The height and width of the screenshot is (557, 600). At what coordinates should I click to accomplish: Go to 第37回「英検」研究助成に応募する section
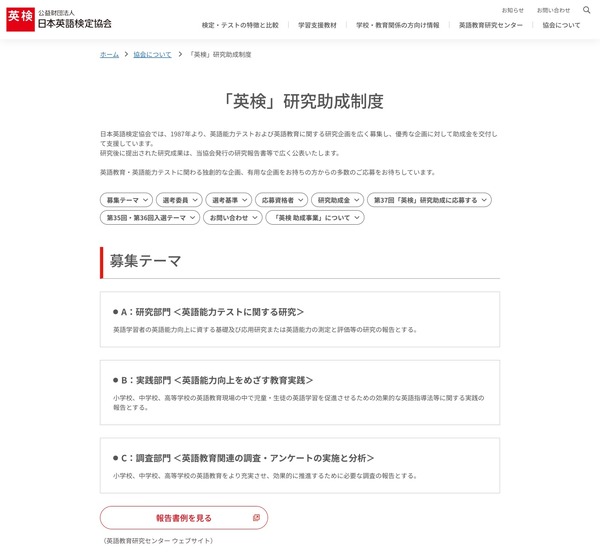pyautogui.click(x=429, y=200)
